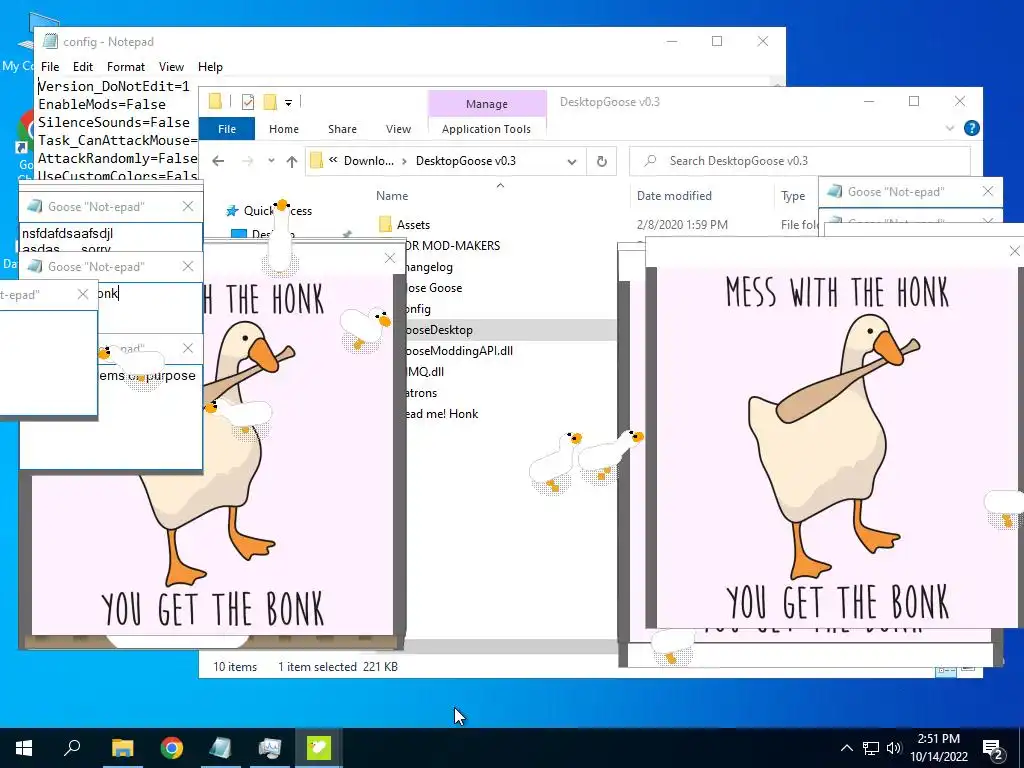Select the Assets date 2/8/2020 1:59 PM
The width and height of the screenshot is (1024, 768).
[682, 225]
